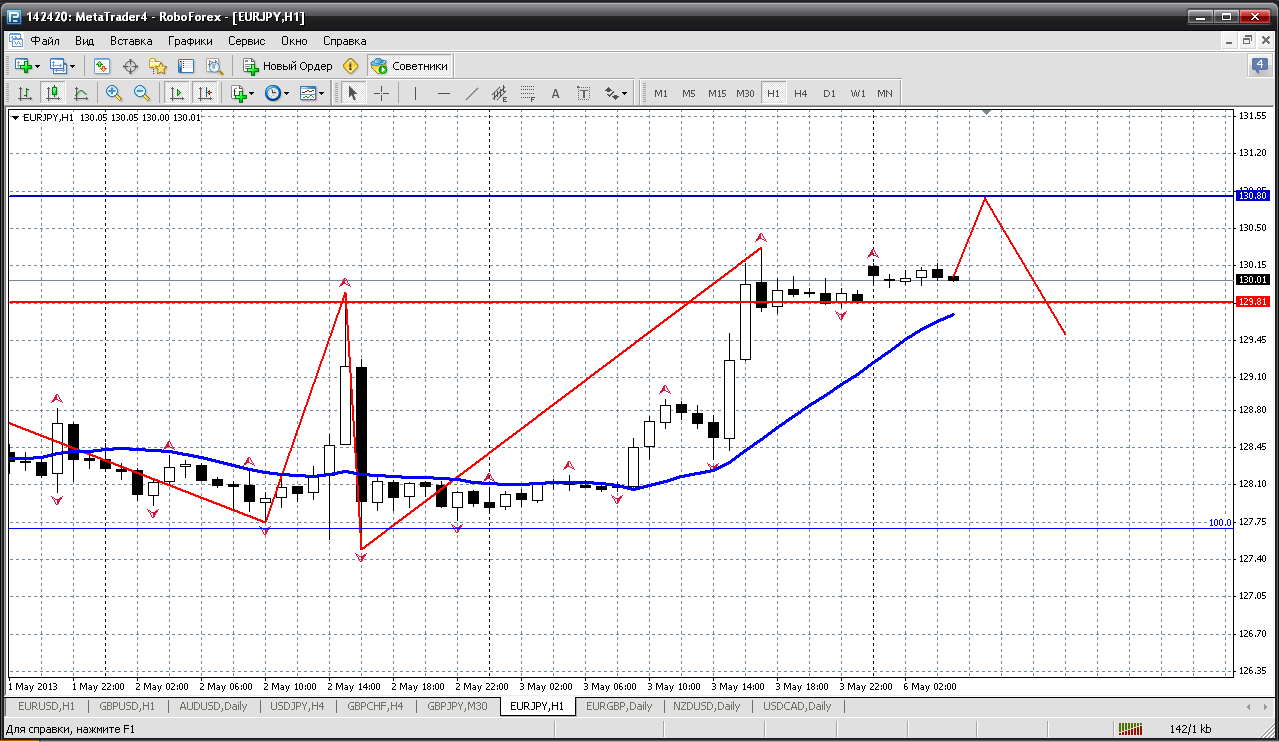Screen dimensions: 1279x742
Task: Set timeframe to M5
Action: [x=689, y=93]
